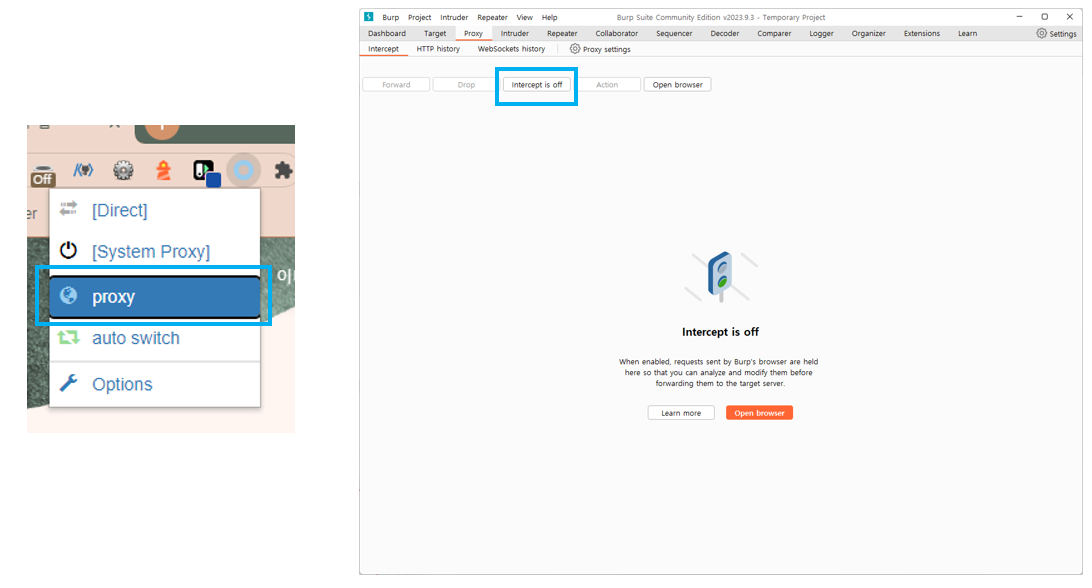
Task: Select the [Direct] connection mode
Action: 155,210
